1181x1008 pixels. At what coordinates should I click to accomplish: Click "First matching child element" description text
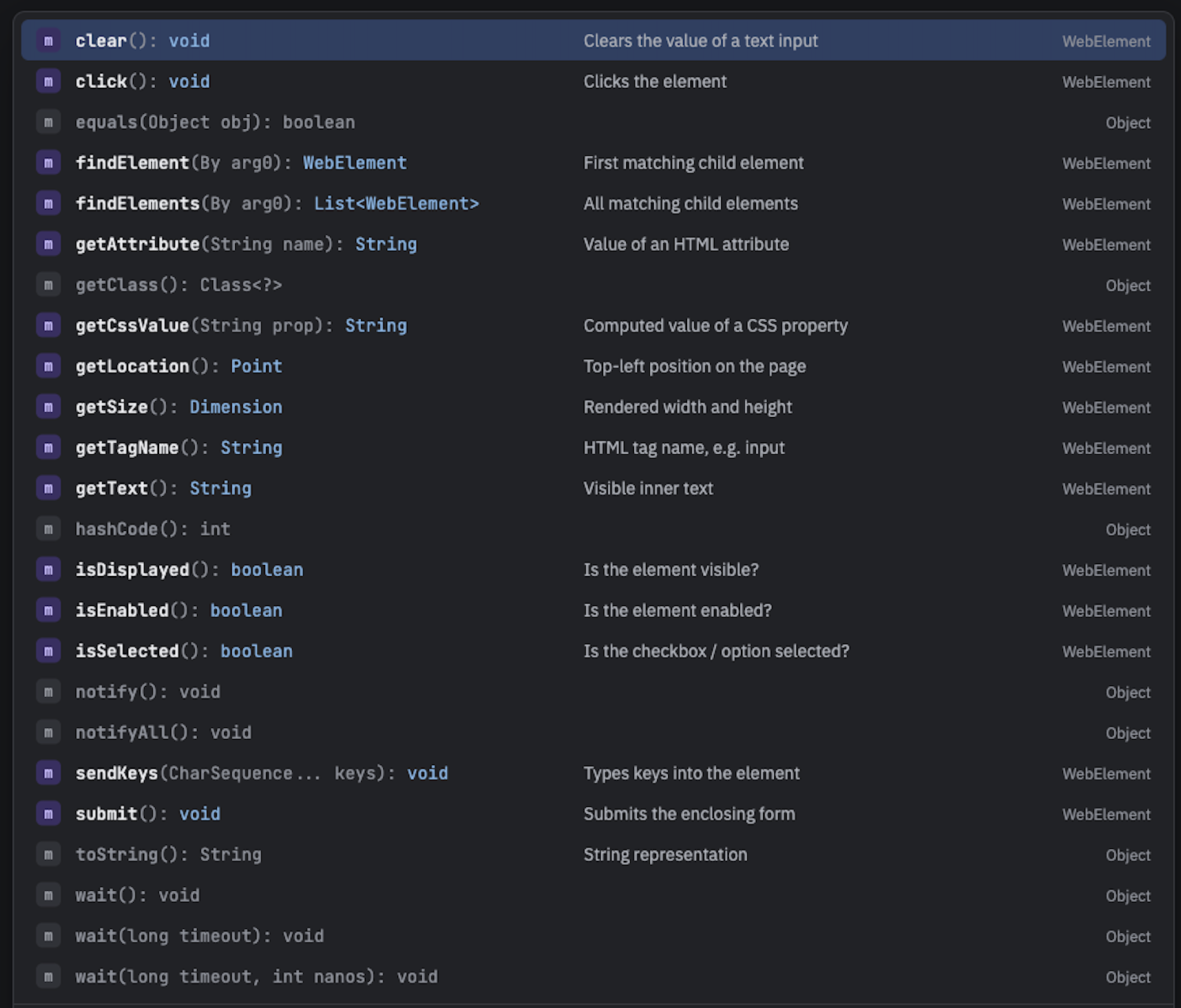tap(693, 163)
